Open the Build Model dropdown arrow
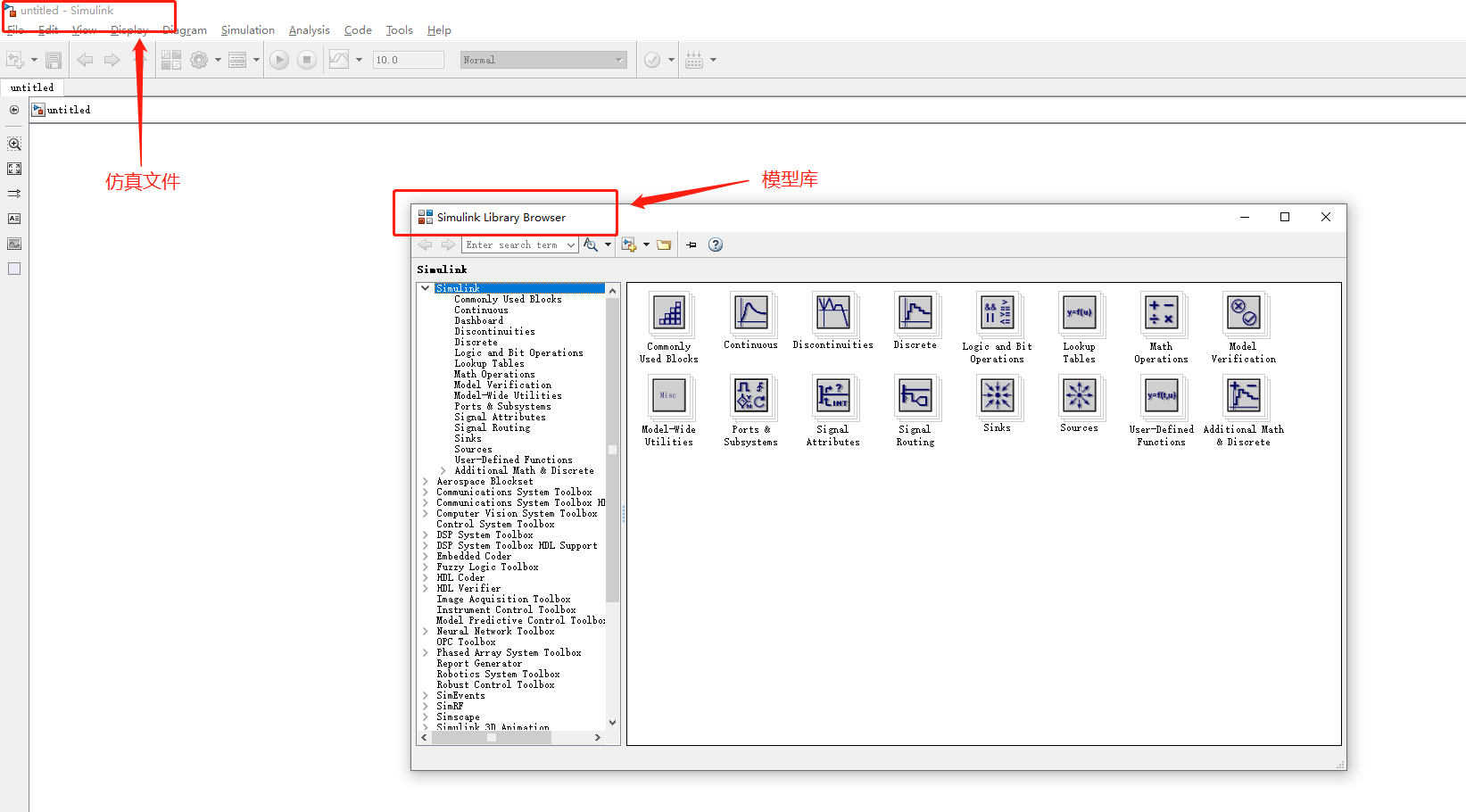The height and width of the screenshot is (812, 1466). pos(713,60)
